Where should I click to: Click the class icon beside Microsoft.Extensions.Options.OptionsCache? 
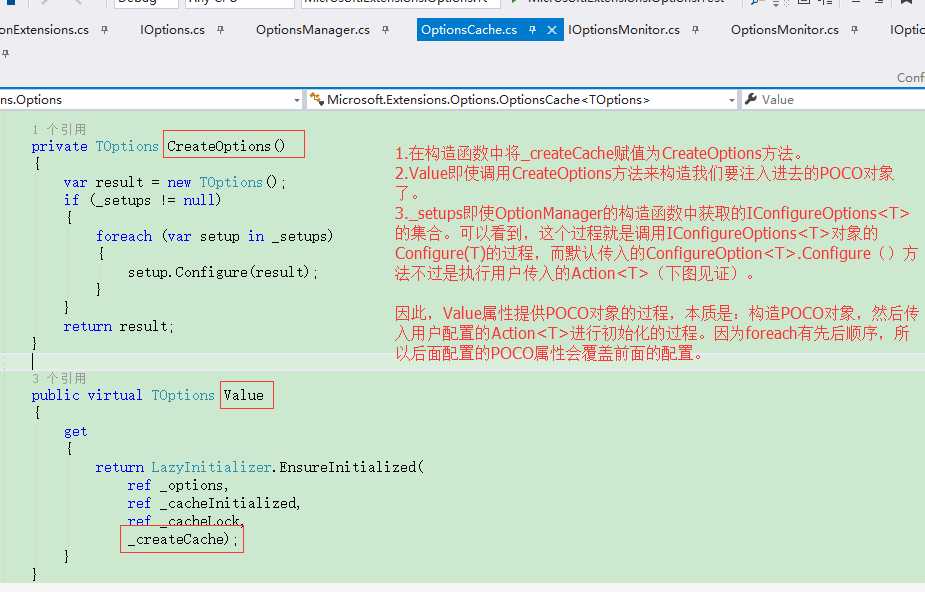tap(317, 99)
